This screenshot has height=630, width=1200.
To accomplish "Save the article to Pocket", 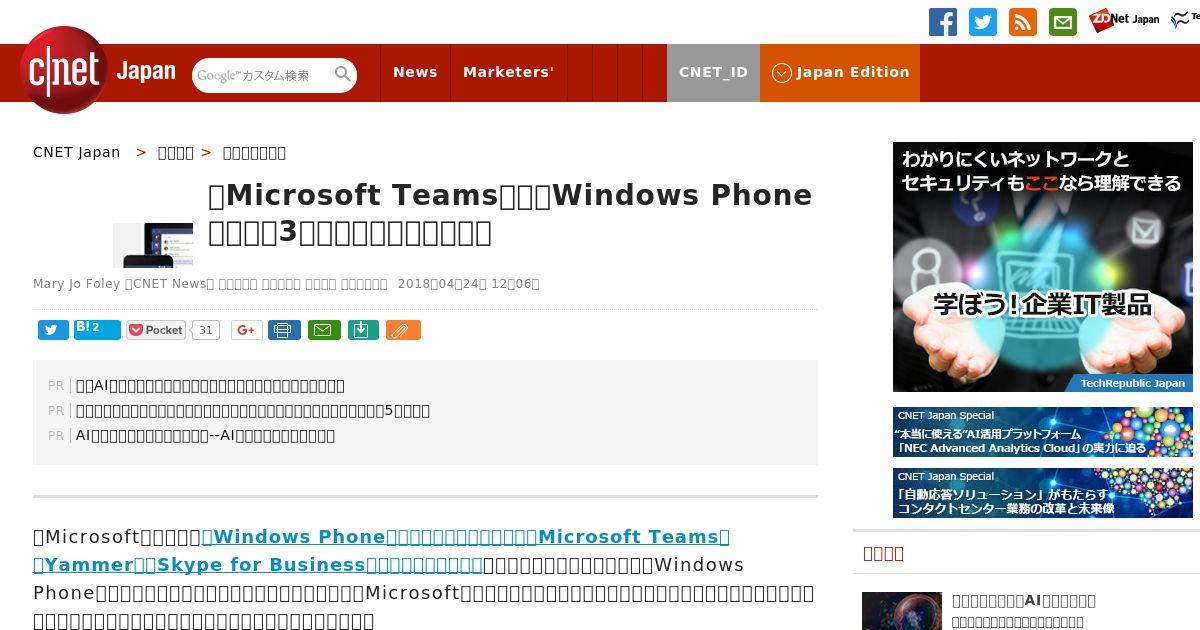I will point(156,330).
